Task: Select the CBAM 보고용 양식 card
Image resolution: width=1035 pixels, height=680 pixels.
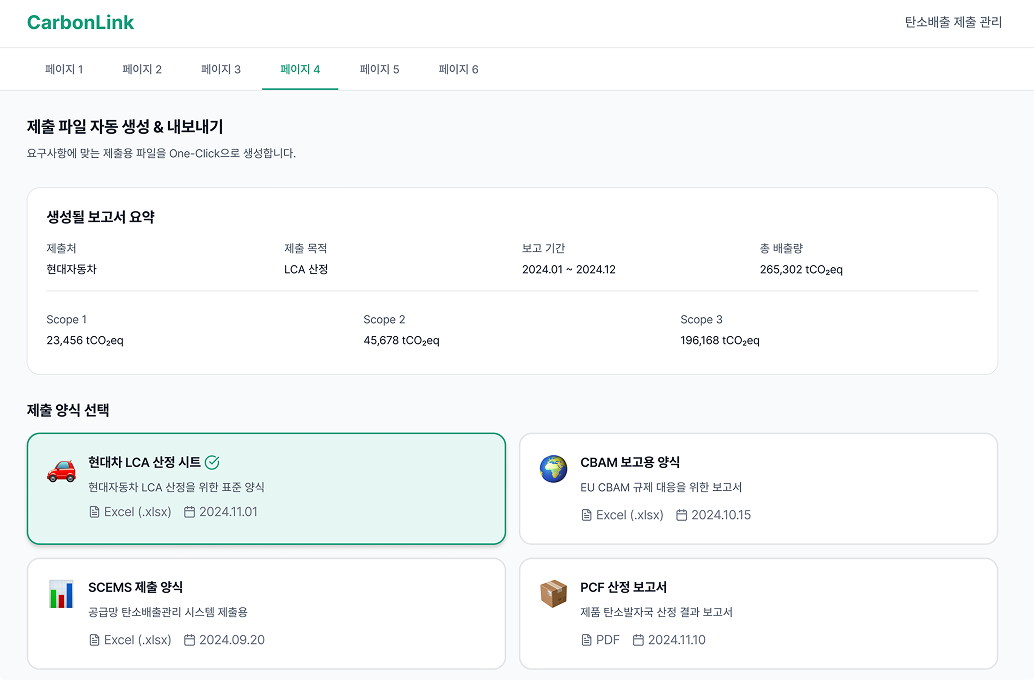Action: point(758,489)
